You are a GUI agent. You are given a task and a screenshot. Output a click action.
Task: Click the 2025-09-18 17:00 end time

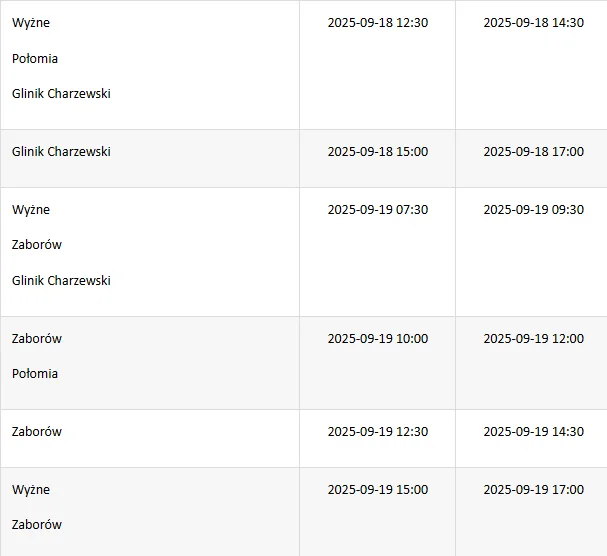(533, 152)
